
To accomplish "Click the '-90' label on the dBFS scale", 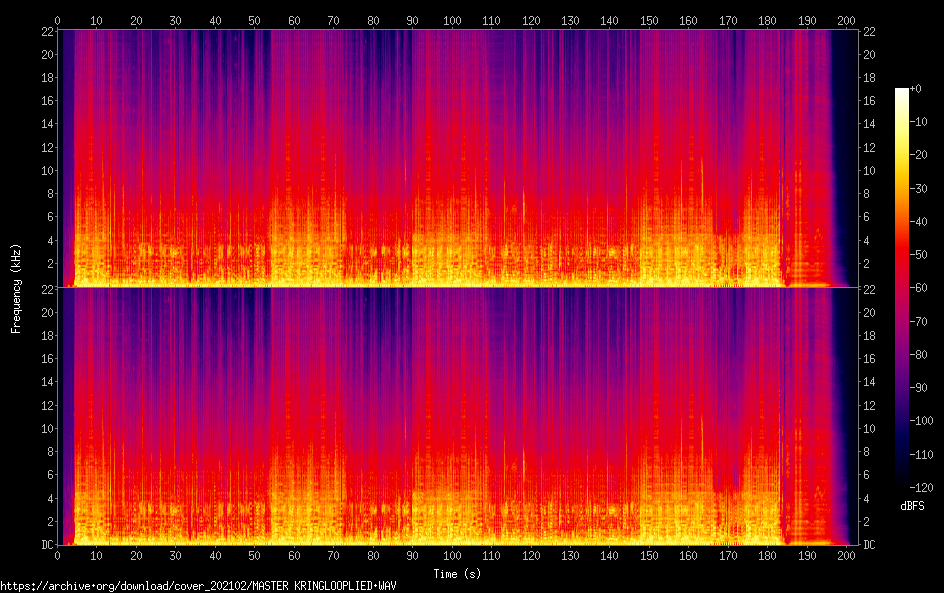I will pos(918,388).
